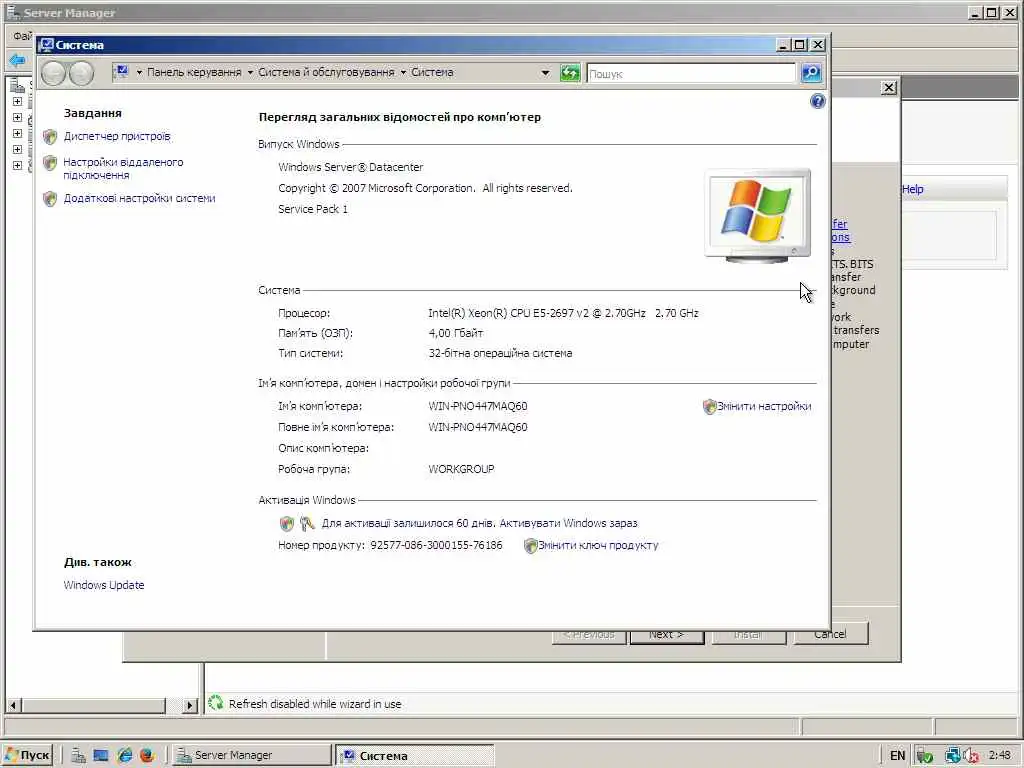Open Диспетчер пристроїв link
The width and height of the screenshot is (1024, 768).
pos(117,136)
